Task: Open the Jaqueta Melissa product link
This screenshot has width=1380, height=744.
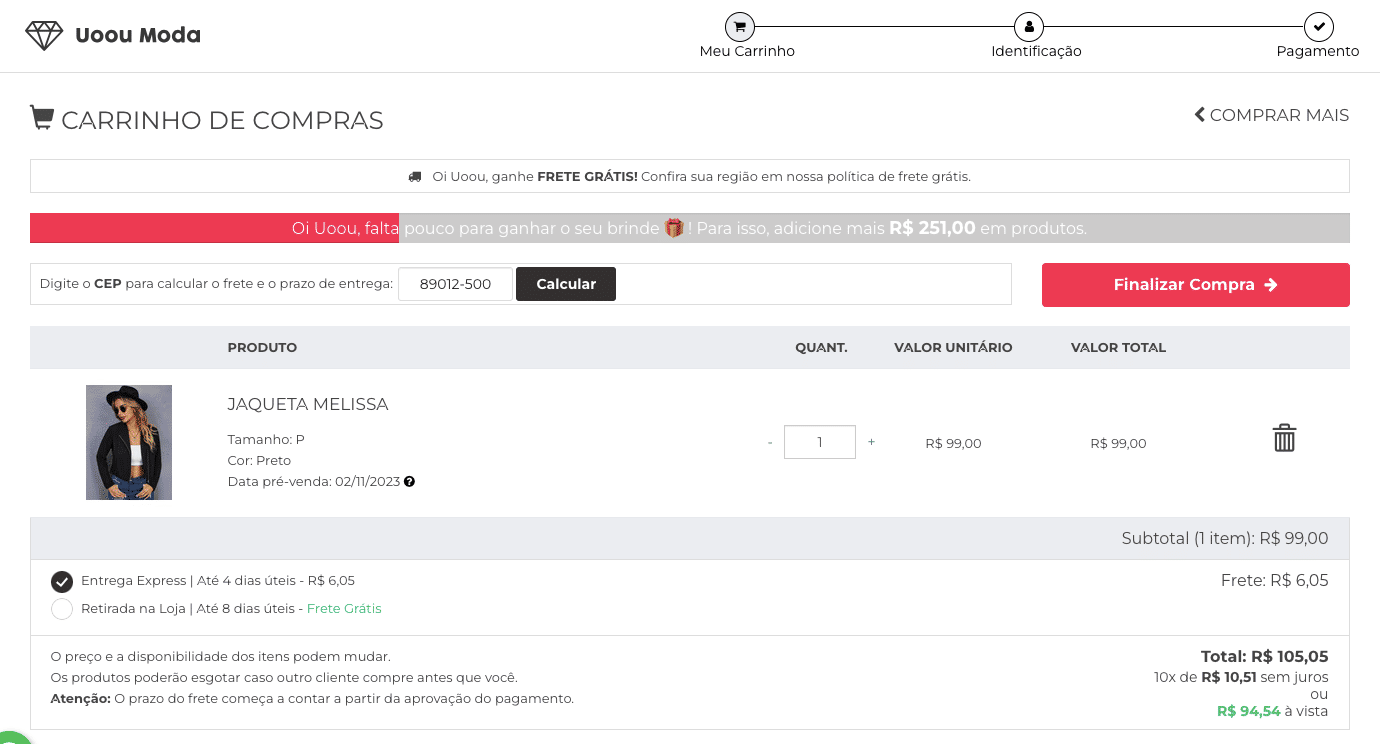Action: [x=308, y=404]
